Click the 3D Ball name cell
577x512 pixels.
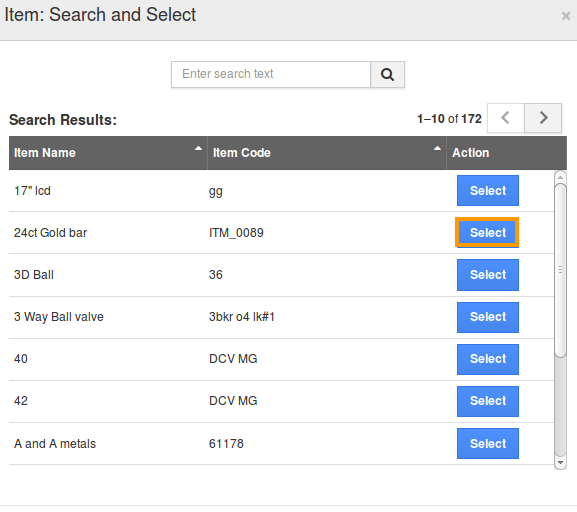[x=34, y=275]
